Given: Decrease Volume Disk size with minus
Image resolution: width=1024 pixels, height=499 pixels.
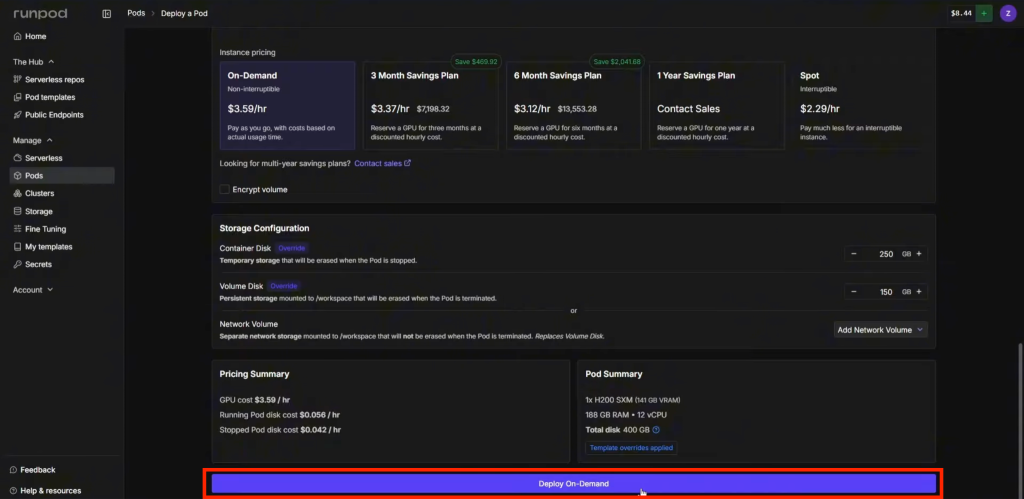Looking at the screenshot, I should tap(854, 292).
